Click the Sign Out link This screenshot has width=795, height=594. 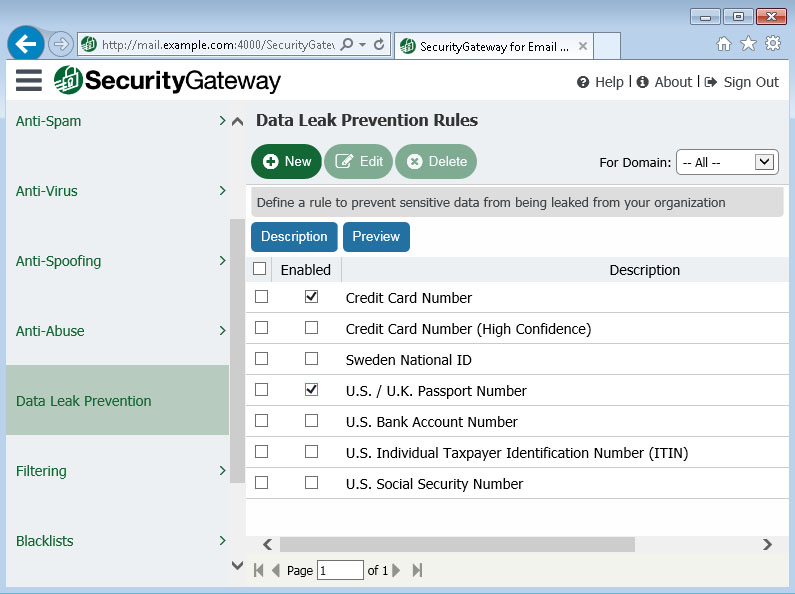pos(741,82)
